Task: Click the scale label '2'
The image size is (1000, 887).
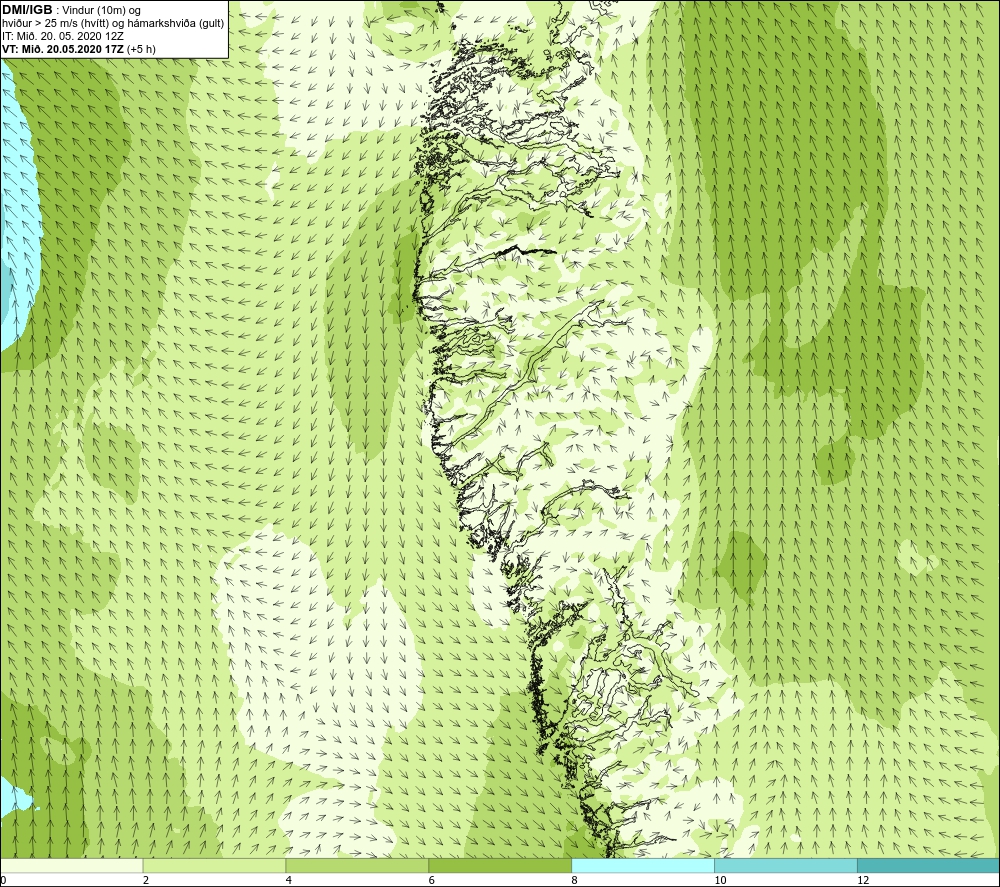Action: (146, 881)
